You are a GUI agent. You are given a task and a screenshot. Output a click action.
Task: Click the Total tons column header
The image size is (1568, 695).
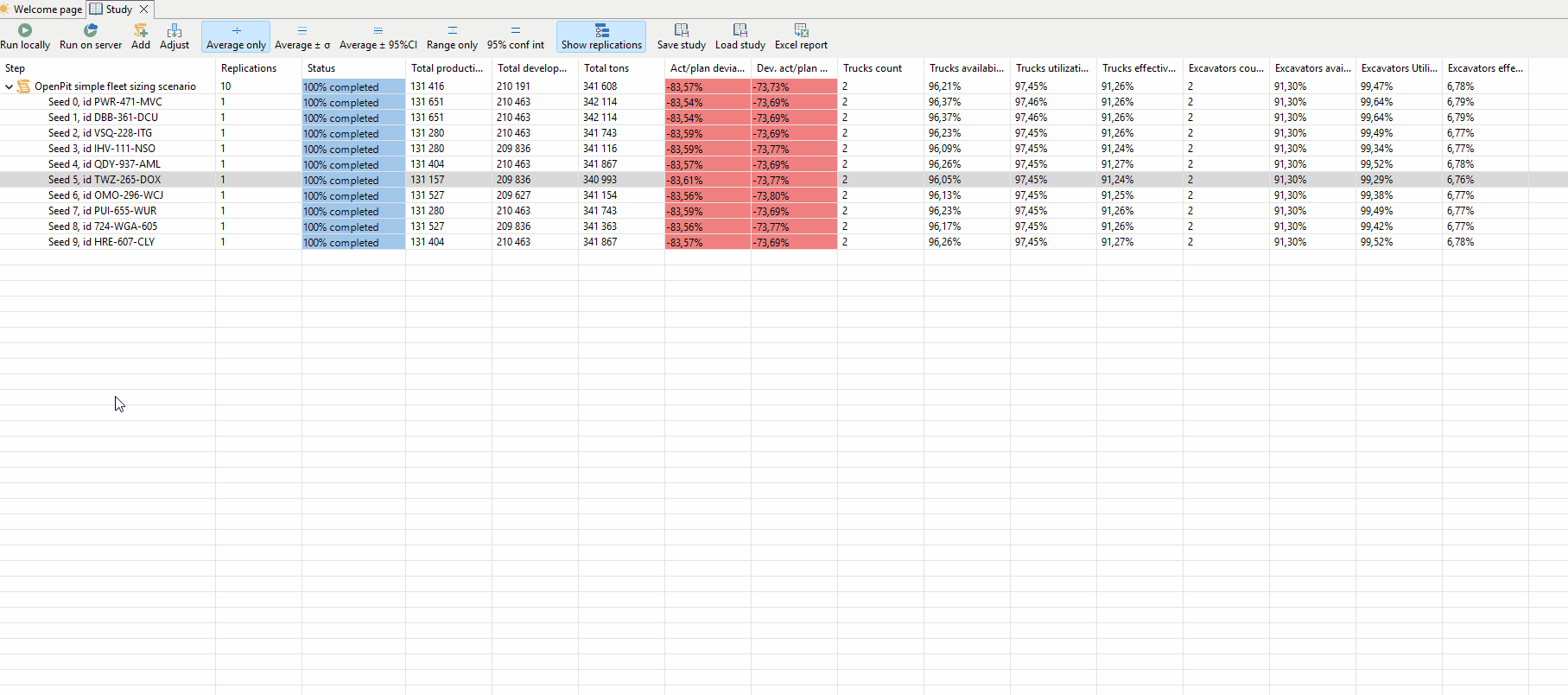tap(621, 68)
